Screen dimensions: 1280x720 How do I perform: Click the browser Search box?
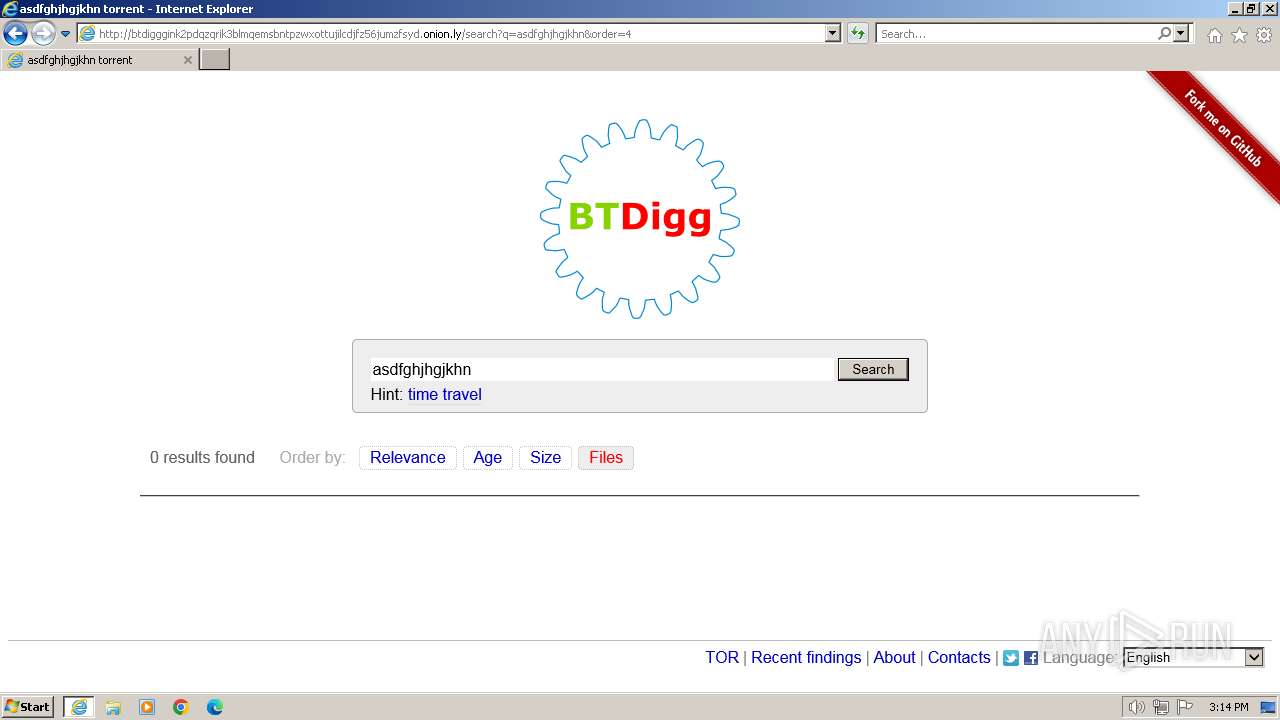coord(1016,33)
